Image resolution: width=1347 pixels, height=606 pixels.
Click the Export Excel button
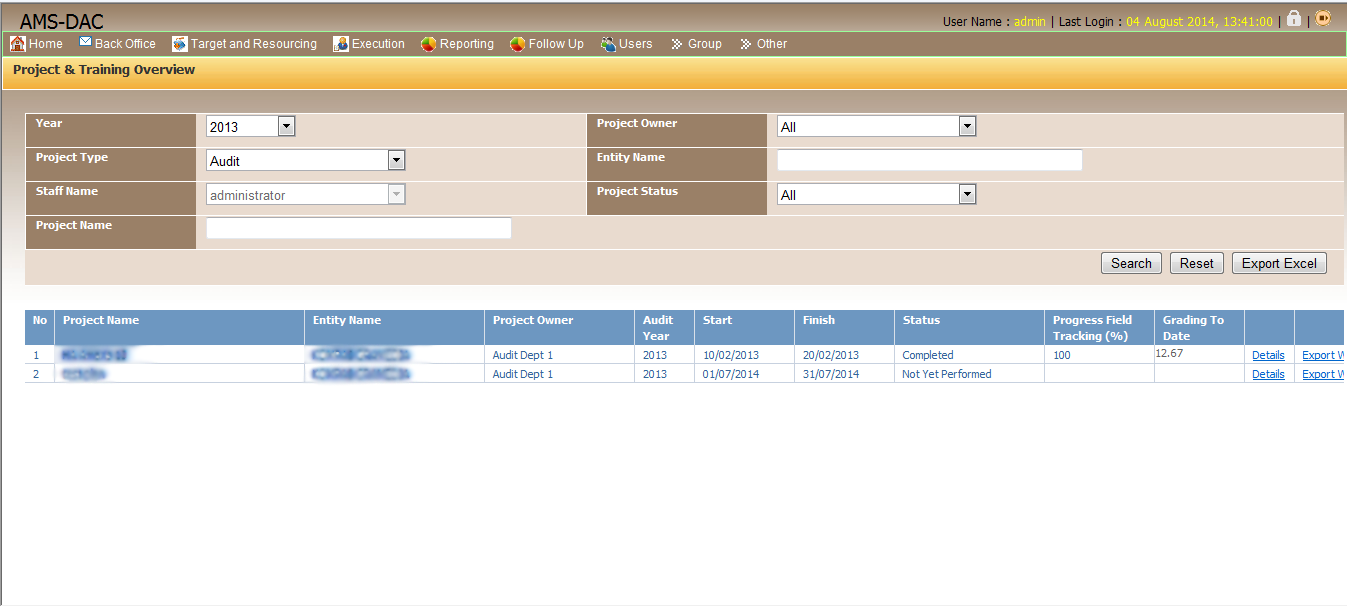click(1279, 263)
